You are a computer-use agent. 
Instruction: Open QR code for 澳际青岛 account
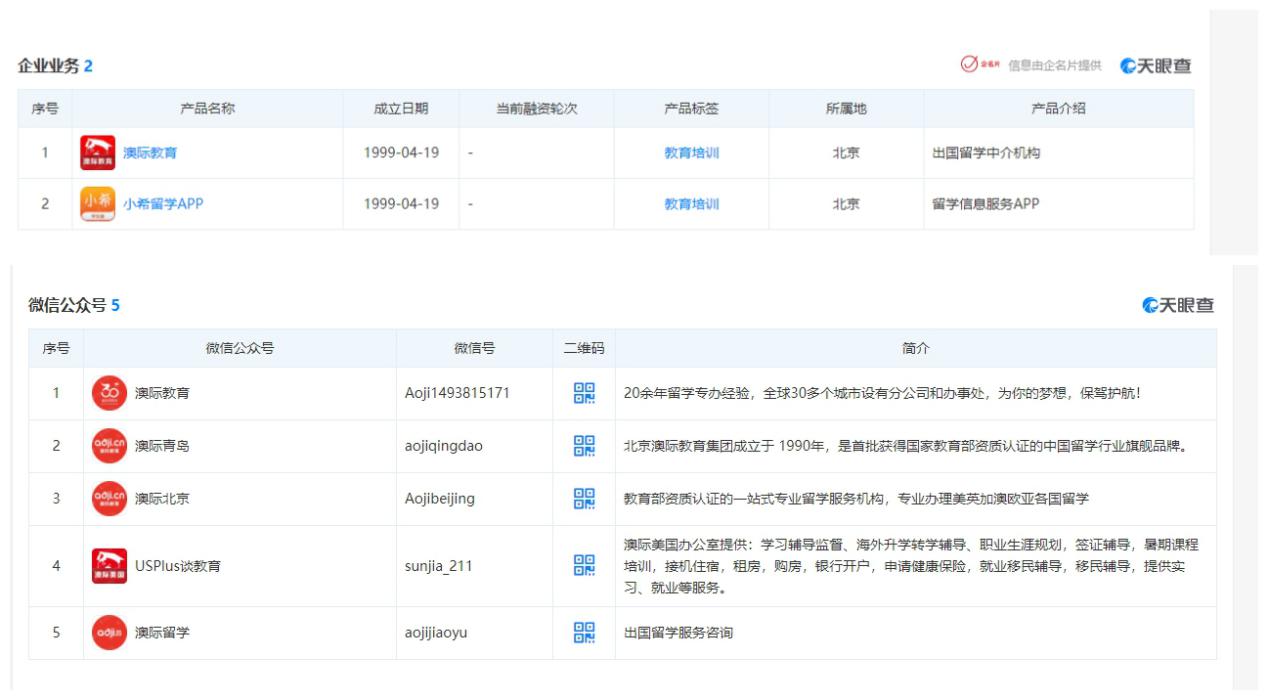point(584,446)
